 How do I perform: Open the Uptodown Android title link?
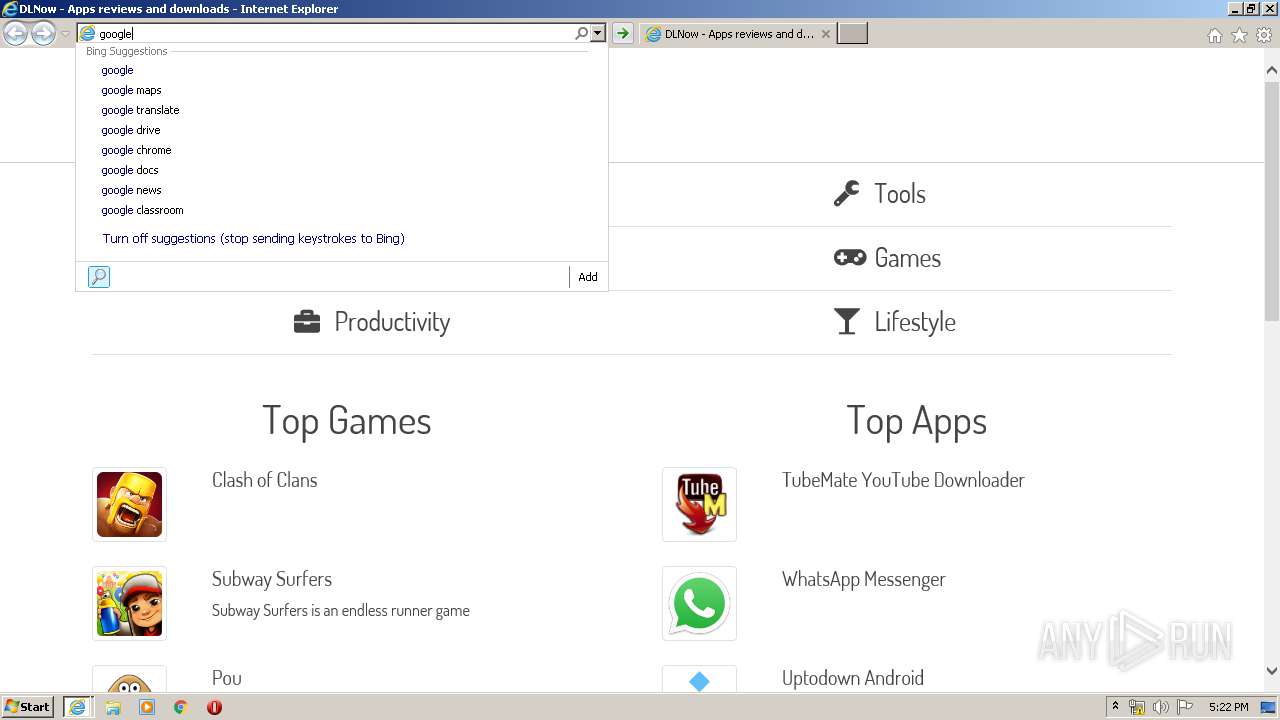pyautogui.click(x=853, y=678)
